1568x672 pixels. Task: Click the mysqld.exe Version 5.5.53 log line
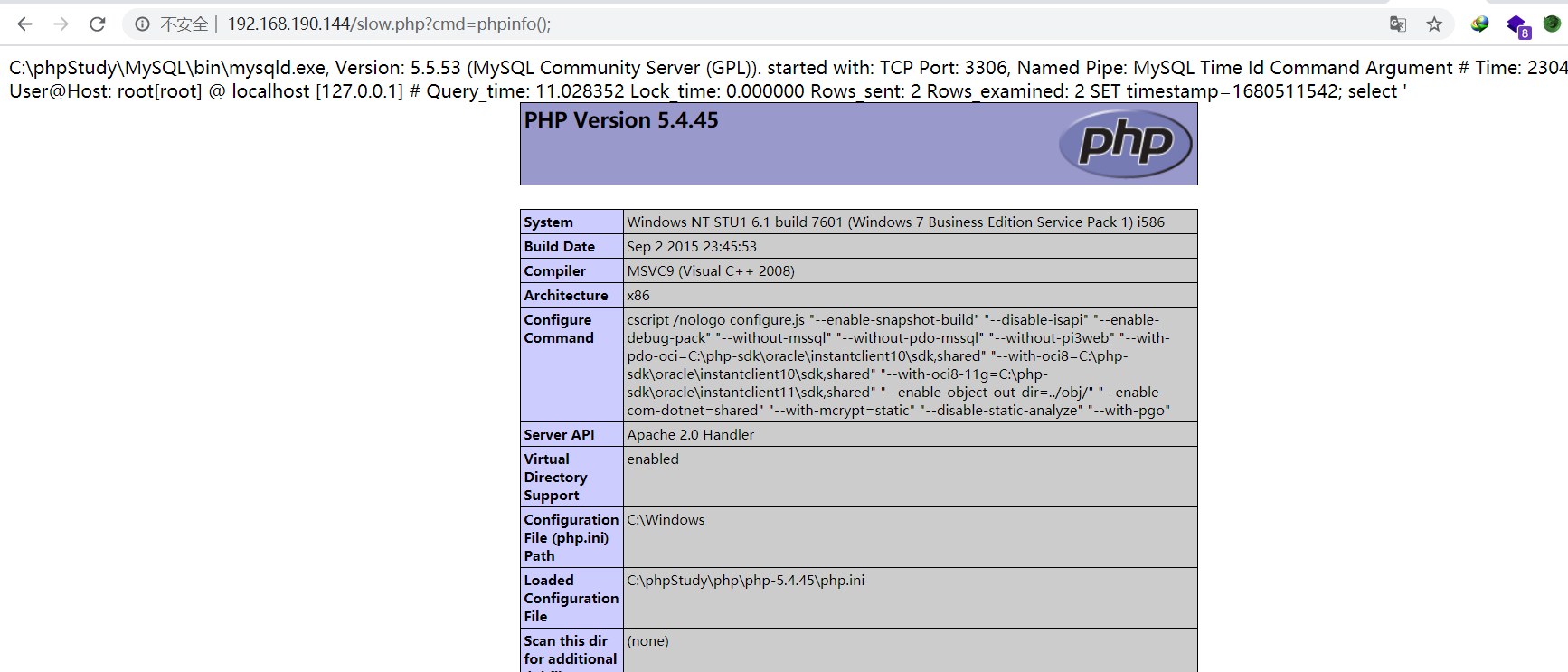[789, 68]
